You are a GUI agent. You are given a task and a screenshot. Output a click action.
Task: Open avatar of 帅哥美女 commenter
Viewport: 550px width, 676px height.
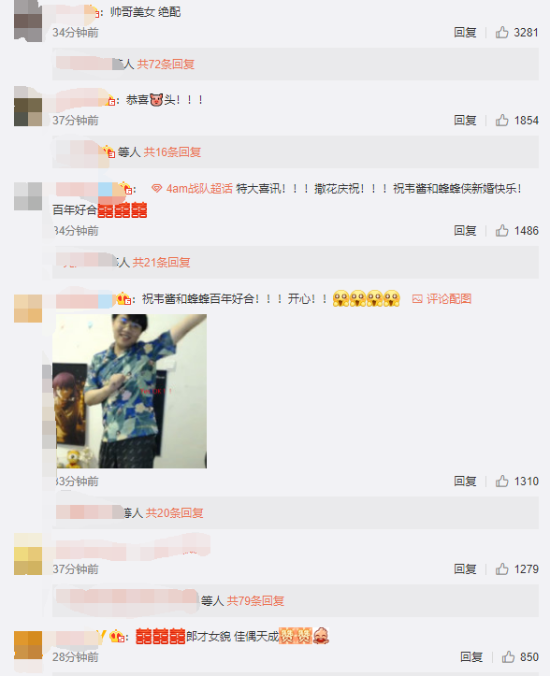tap(28, 21)
